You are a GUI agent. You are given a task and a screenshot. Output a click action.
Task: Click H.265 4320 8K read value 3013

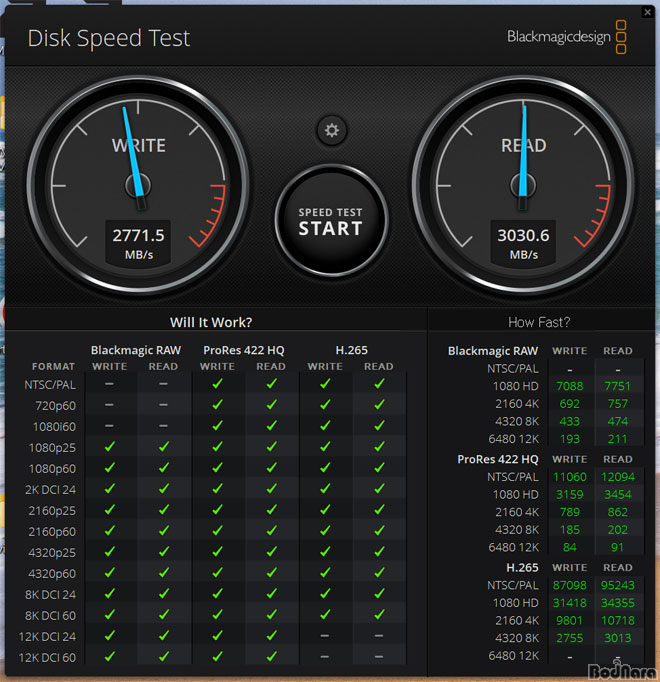tap(617, 638)
